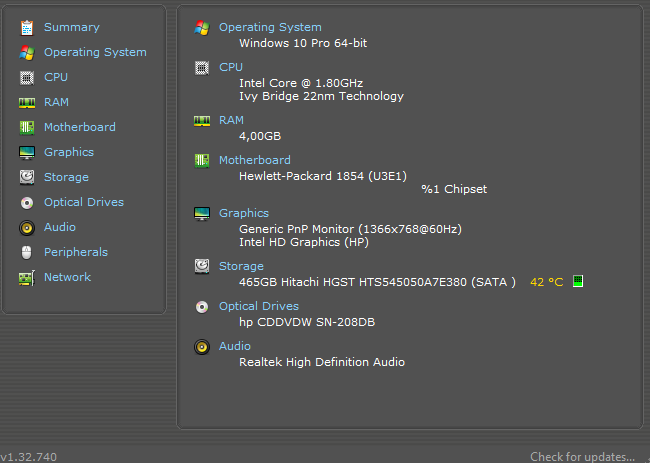Click Realtek High Definition Audio text
650x463 pixels.
tap(322, 362)
